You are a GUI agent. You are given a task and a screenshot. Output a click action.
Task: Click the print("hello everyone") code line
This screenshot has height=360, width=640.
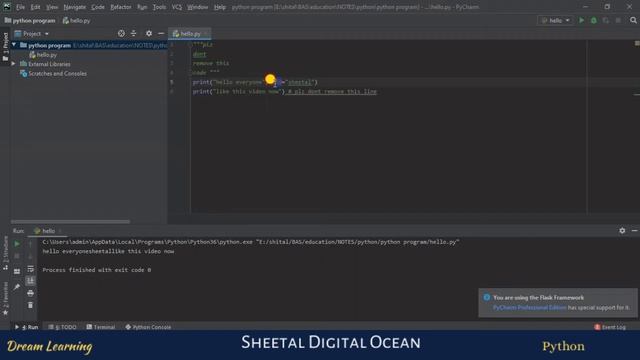click(x=255, y=82)
